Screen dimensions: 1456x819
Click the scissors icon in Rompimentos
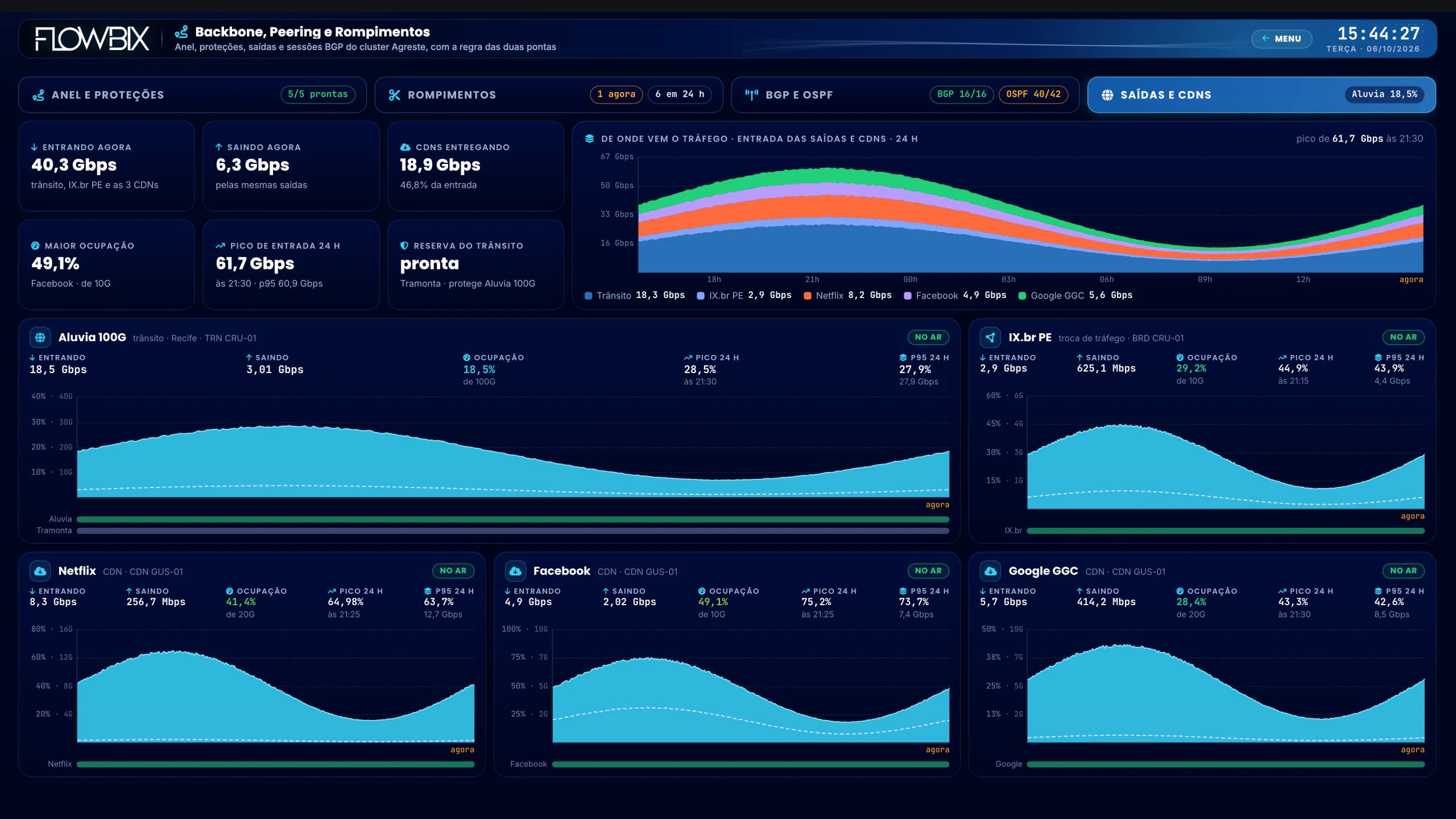click(x=394, y=95)
